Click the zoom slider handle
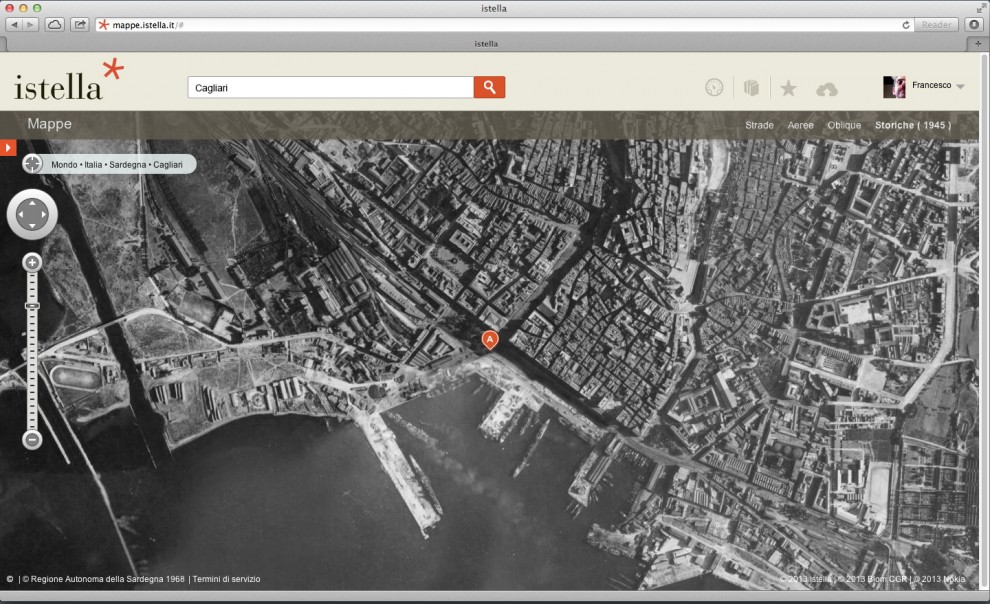 click(x=32, y=306)
